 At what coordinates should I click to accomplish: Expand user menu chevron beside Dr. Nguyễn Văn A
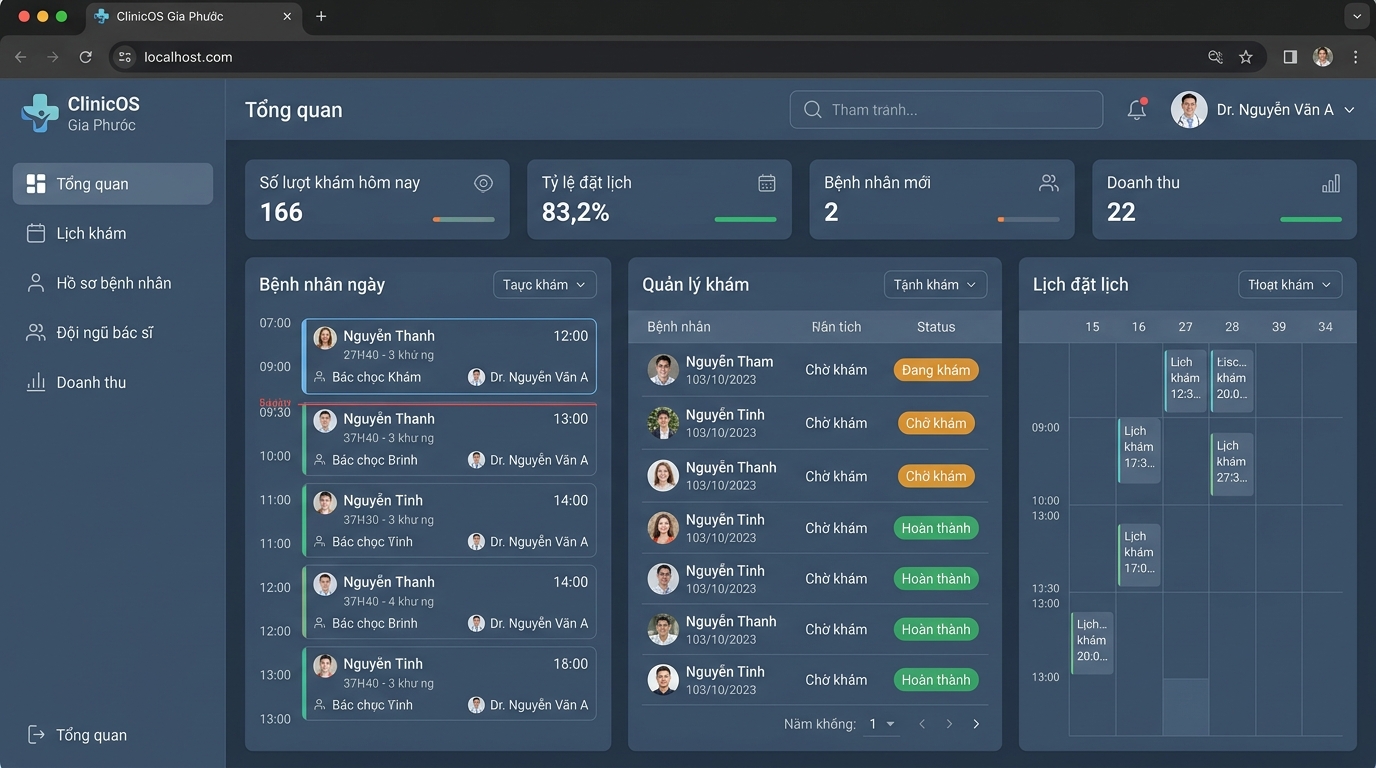[x=1349, y=110]
